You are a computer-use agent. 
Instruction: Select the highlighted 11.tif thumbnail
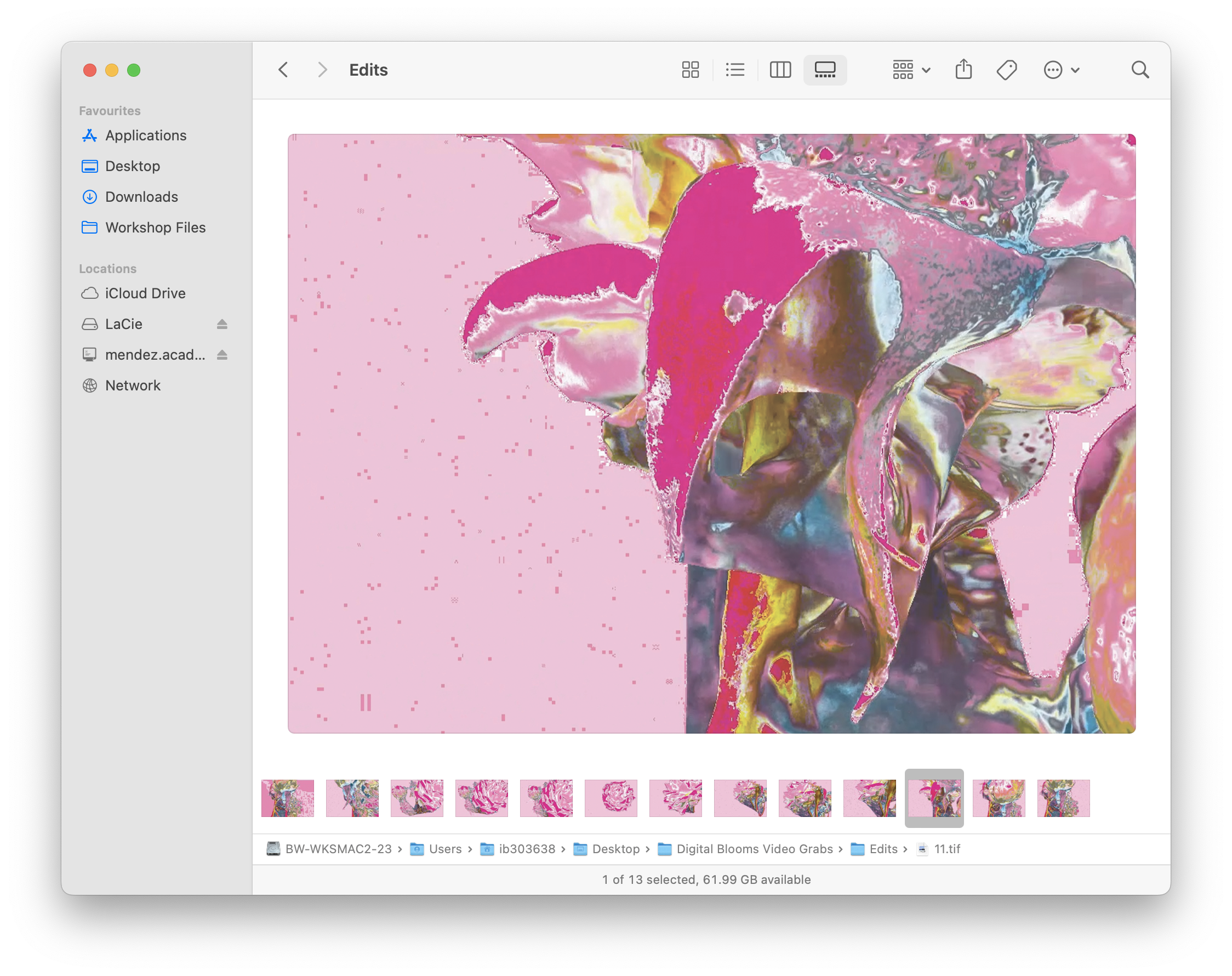934,798
